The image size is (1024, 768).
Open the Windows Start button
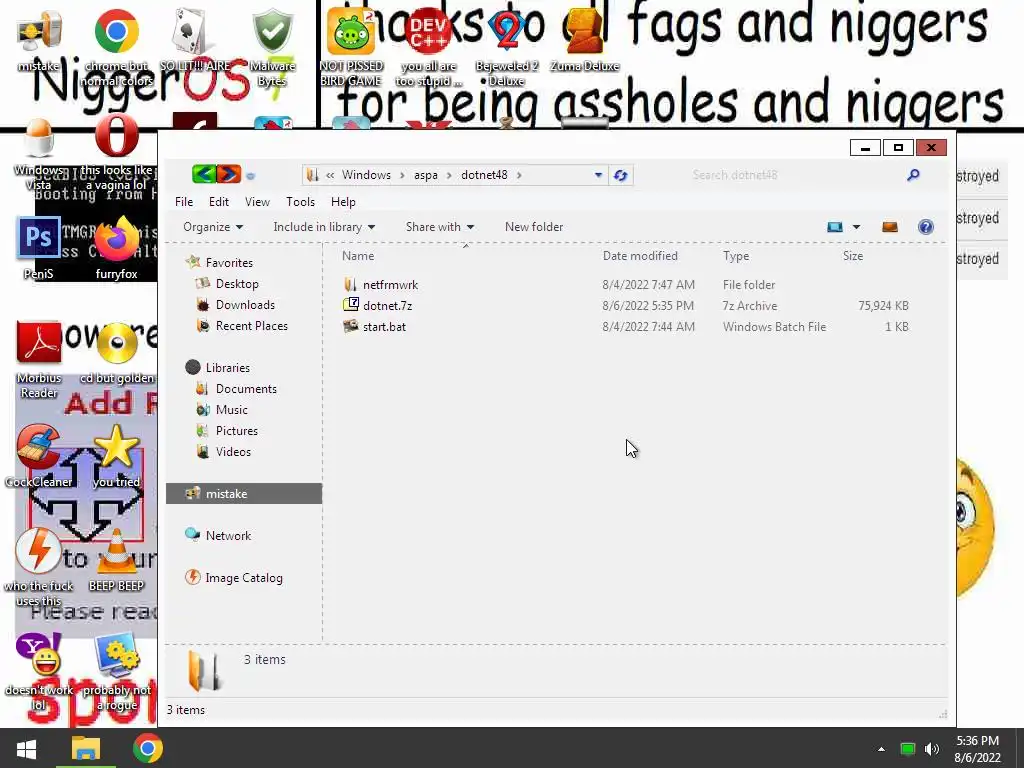26,748
